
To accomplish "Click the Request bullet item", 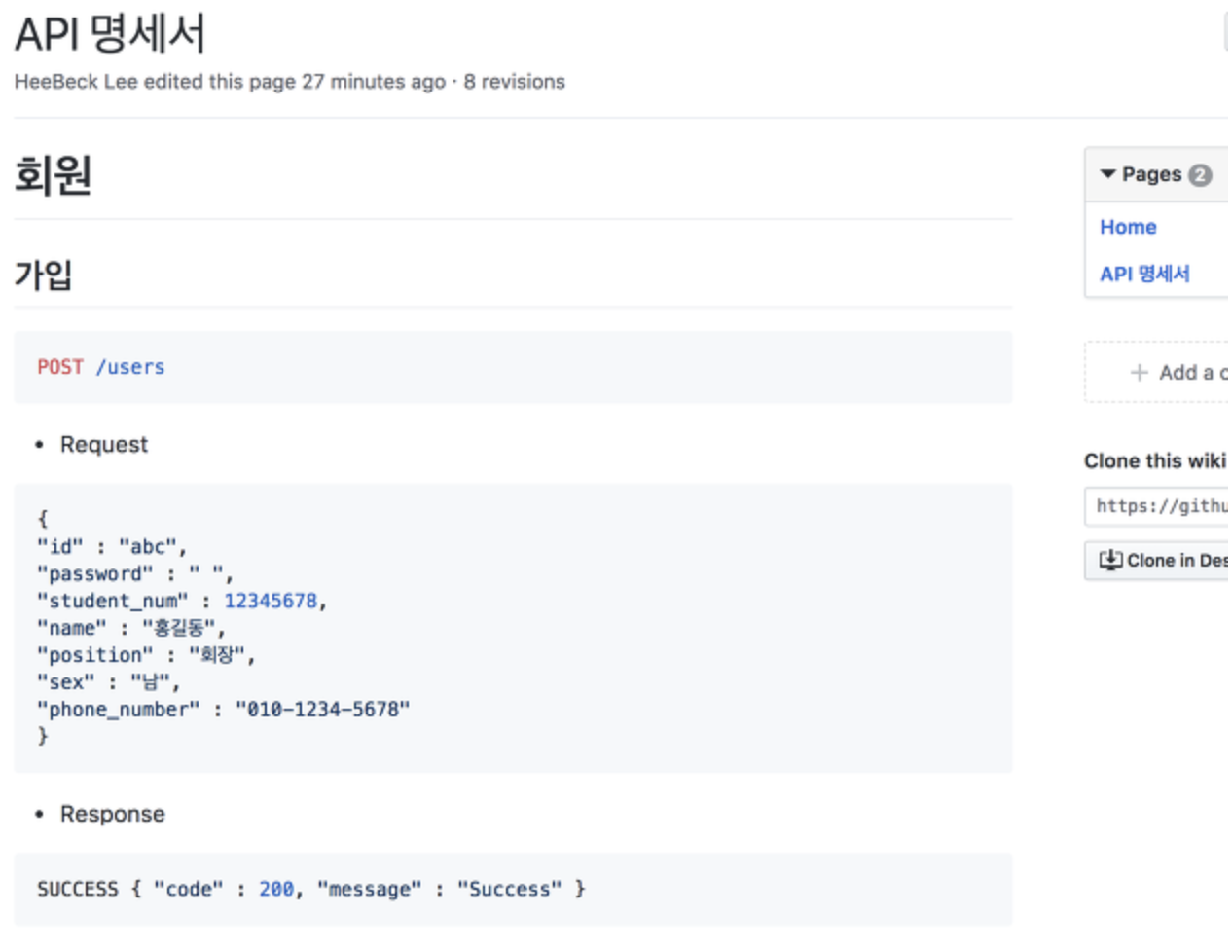I will click(103, 445).
